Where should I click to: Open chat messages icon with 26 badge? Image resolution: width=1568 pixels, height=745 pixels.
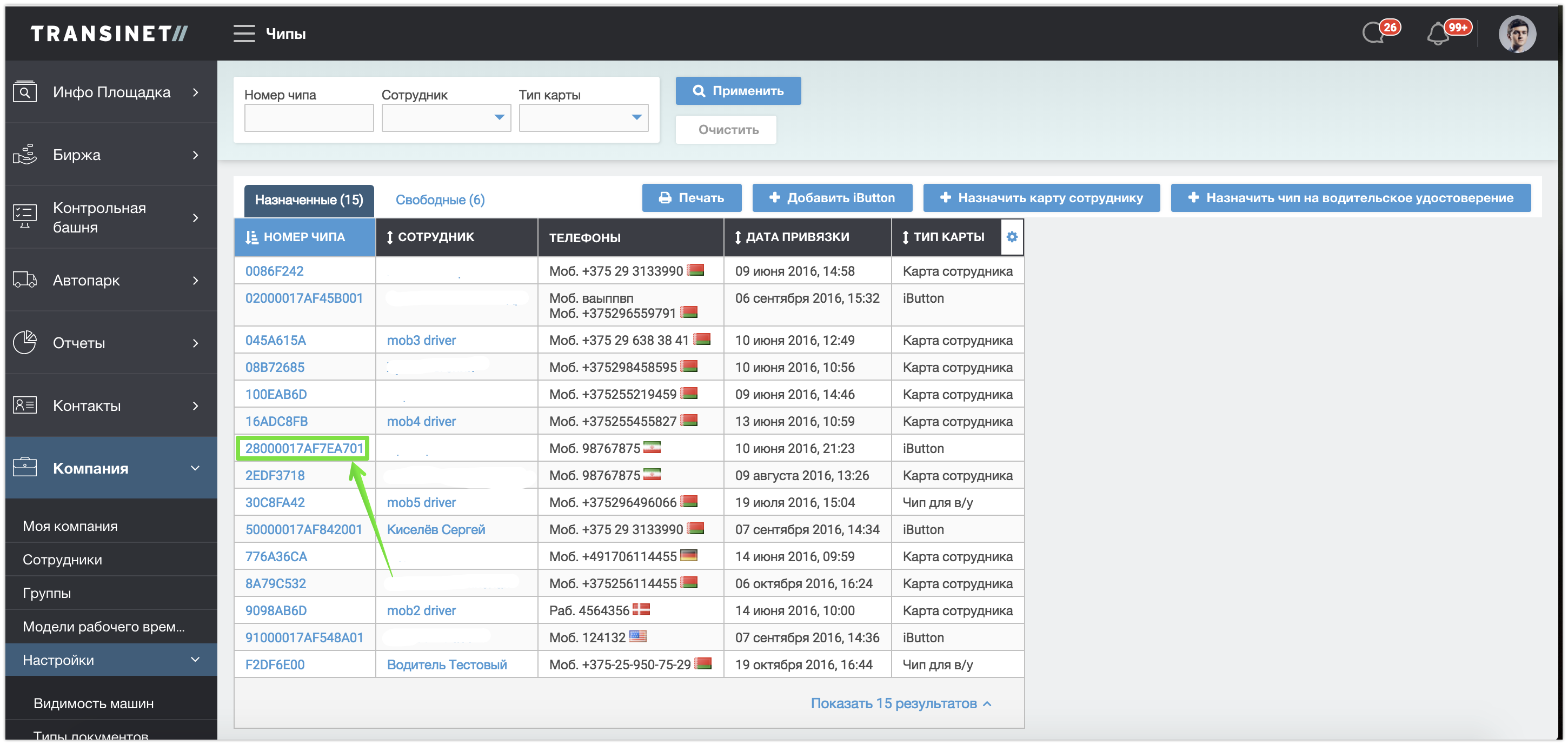(x=1375, y=33)
